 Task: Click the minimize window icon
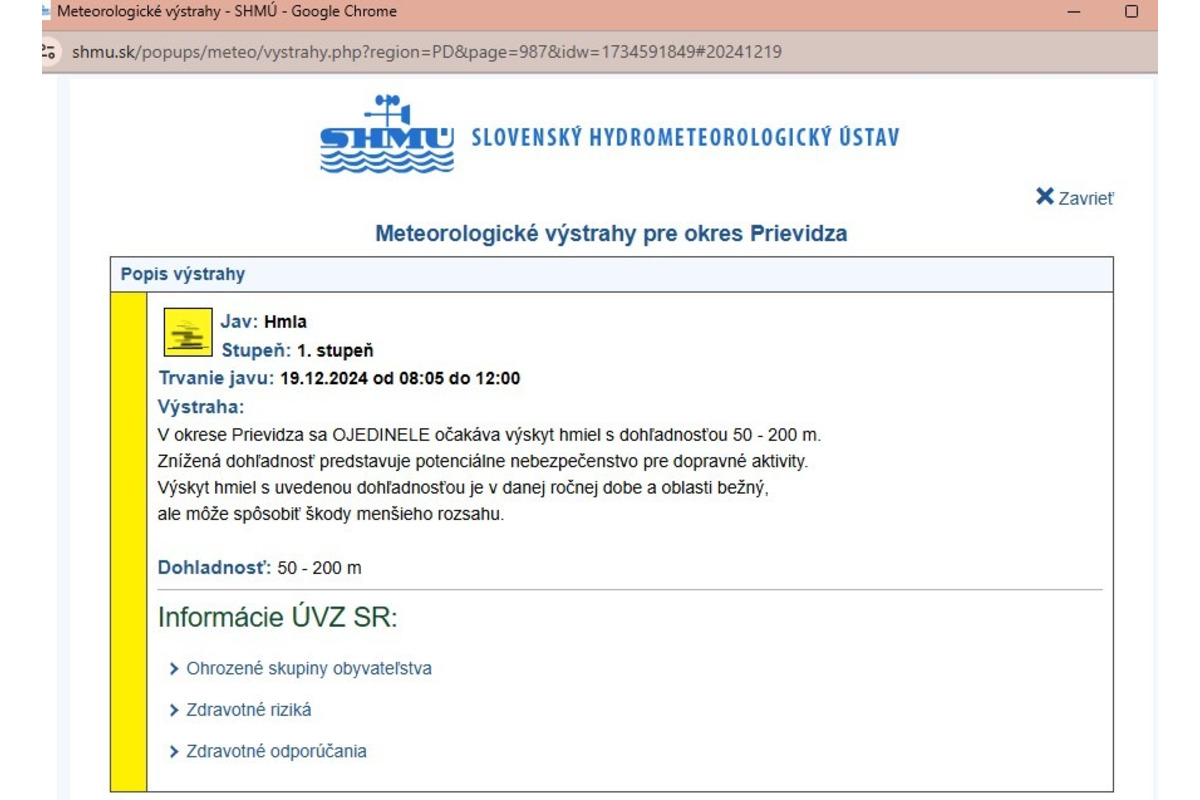[x=1073, y=11]
